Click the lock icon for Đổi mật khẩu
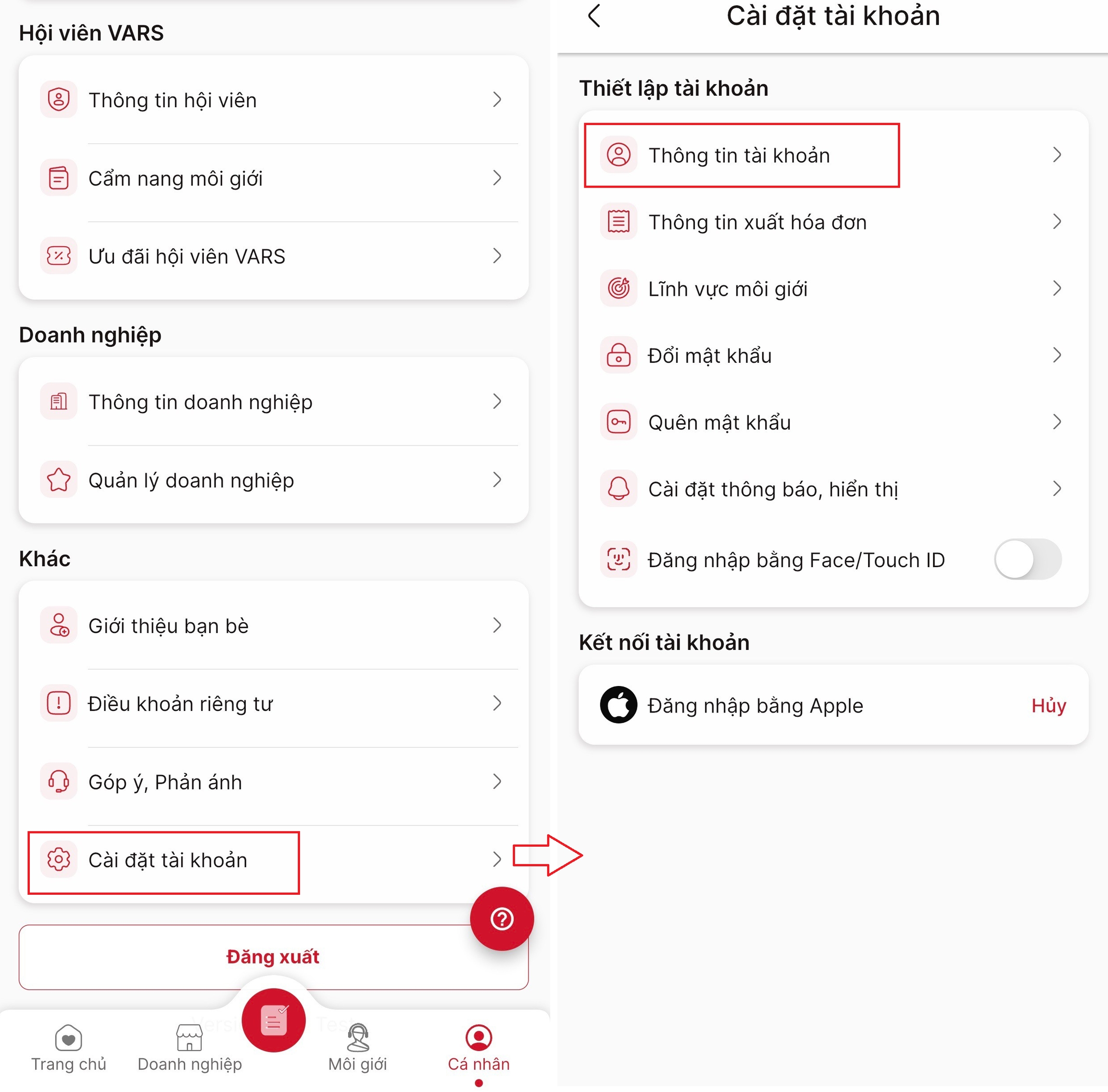The height and width of the screenshot is (1092, 1108). tap(618, 355)
